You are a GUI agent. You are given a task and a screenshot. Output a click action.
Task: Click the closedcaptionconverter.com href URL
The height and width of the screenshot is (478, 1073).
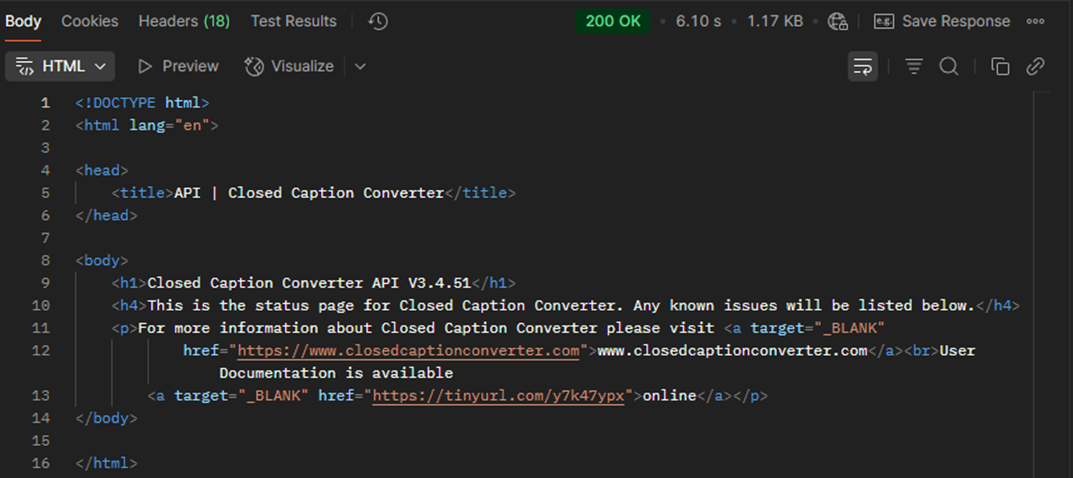pyautogui.click(x=408, y=351)
